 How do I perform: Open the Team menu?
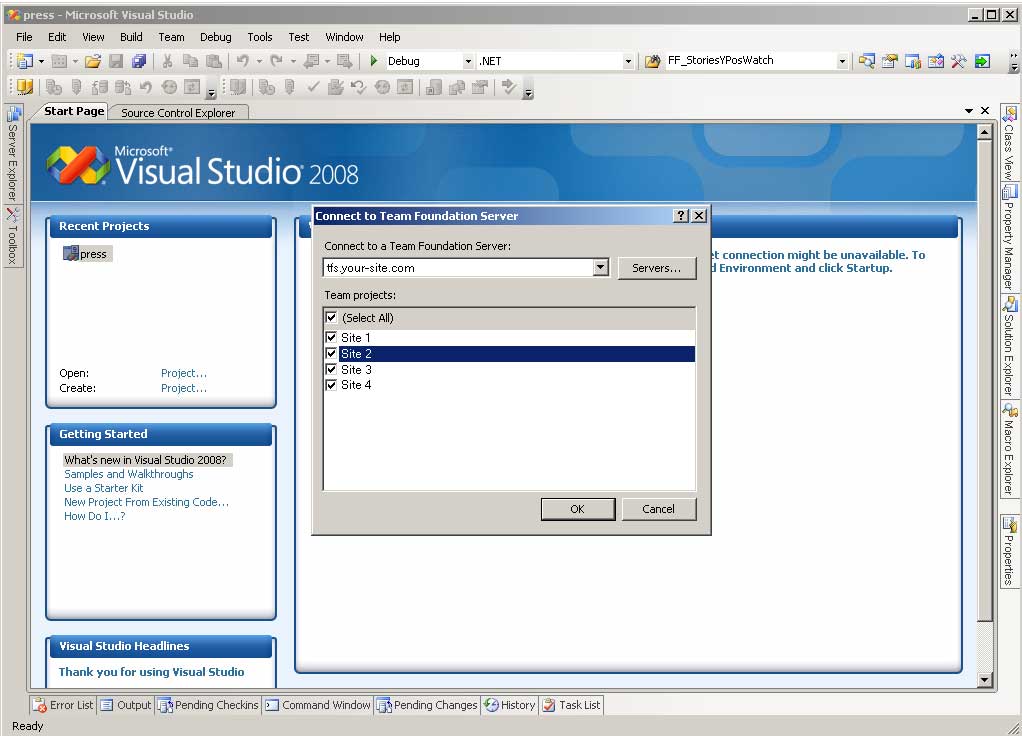171,37
